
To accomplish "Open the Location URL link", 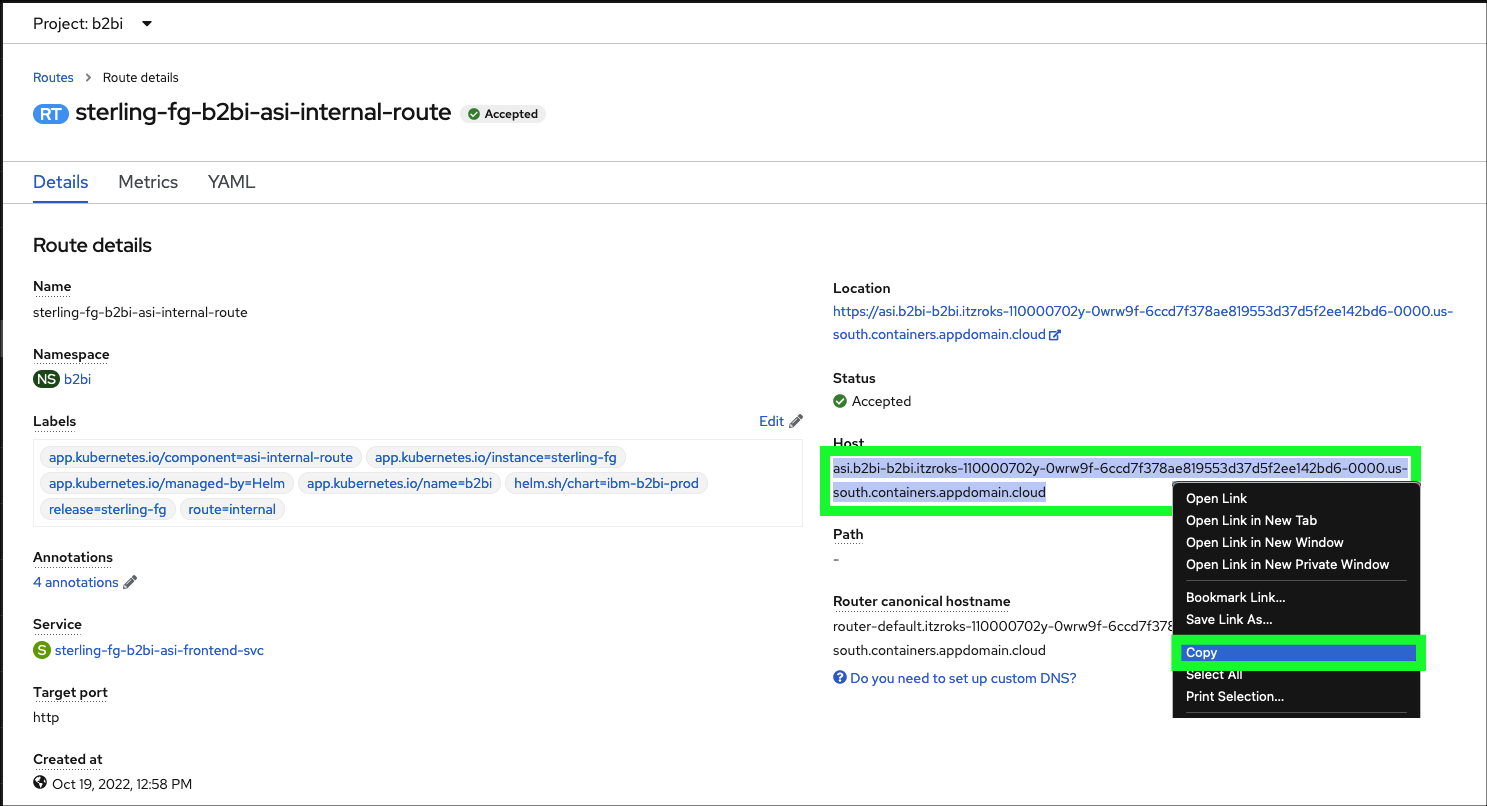I will 1143,323.
